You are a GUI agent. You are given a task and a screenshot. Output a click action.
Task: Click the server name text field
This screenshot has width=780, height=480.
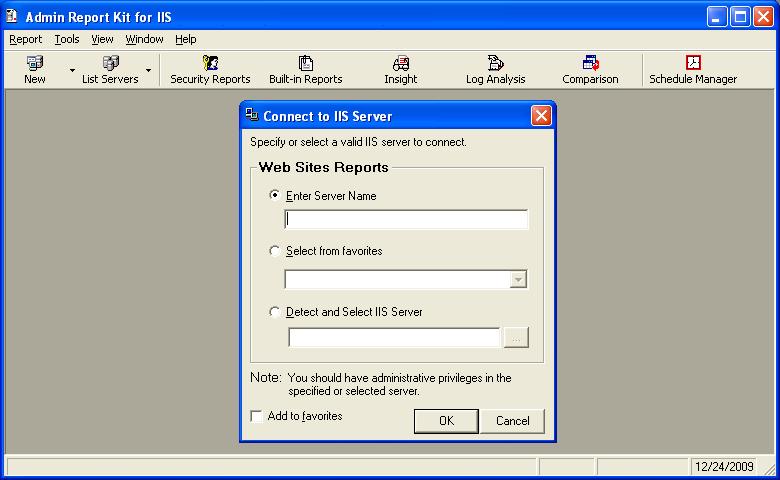[x=406, y=219]
